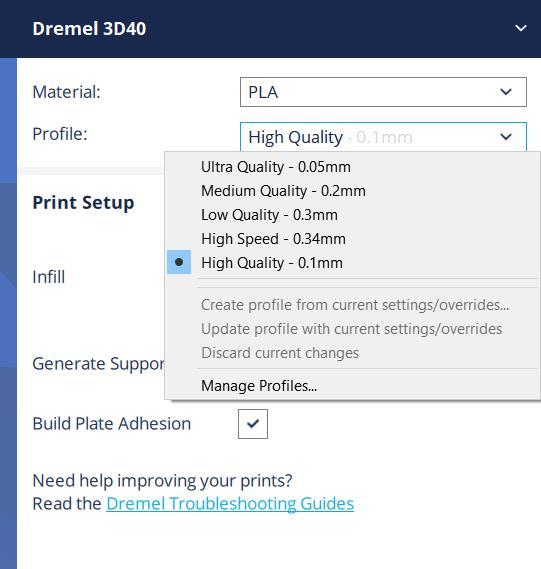Image resolution: width=541 pixels, height=569 pixels.
Task: Choose Create profile from current settings/overrides
Action: [353, 305]
